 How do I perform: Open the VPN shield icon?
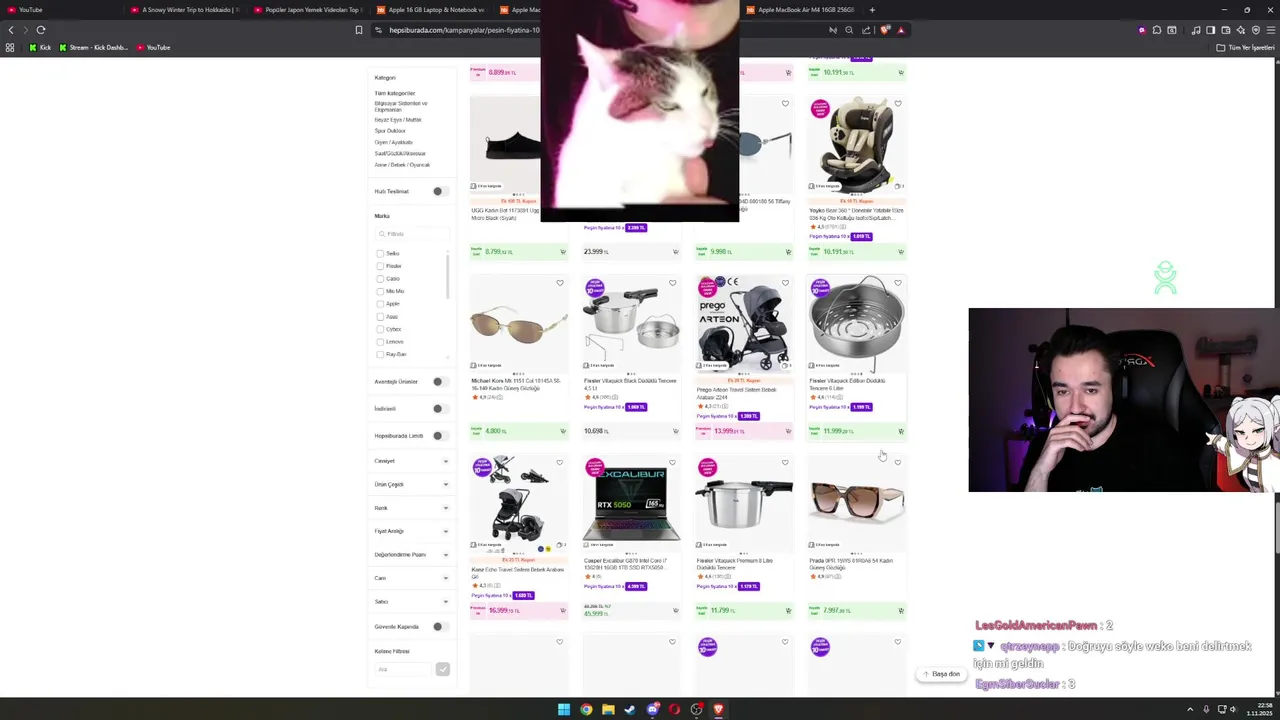1254,30
